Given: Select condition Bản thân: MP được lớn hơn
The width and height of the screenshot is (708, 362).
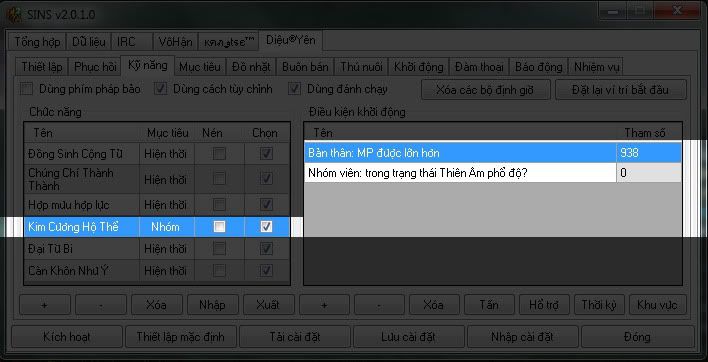Looking at the screenshot, I should coord(460,153).
